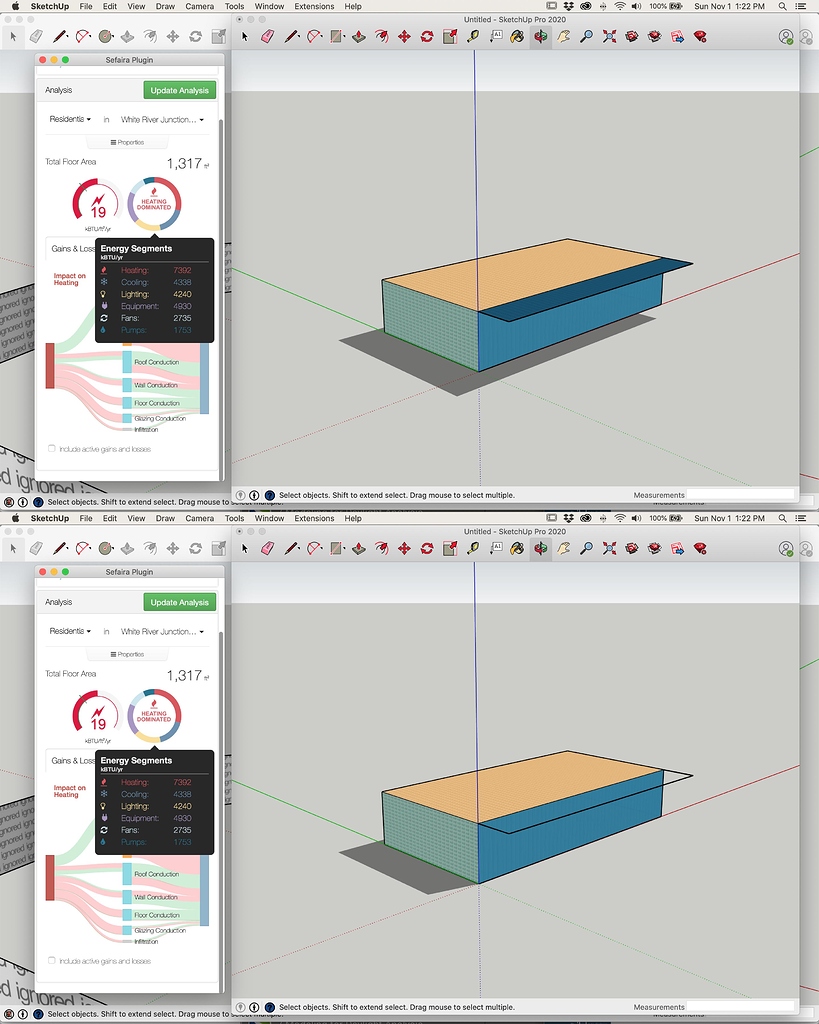This screenshot has height=1024, width=819.
Task: Switch to the Orbit camera tool
Action: pos(540,37)
